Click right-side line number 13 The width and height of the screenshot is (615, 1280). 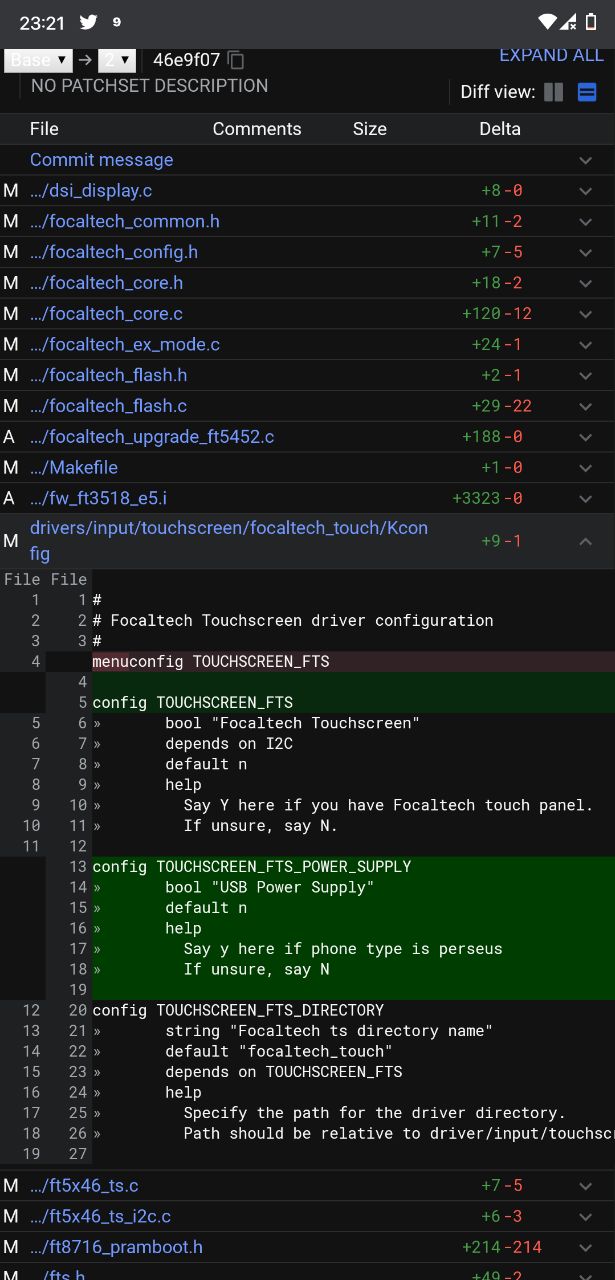(78, 867)
